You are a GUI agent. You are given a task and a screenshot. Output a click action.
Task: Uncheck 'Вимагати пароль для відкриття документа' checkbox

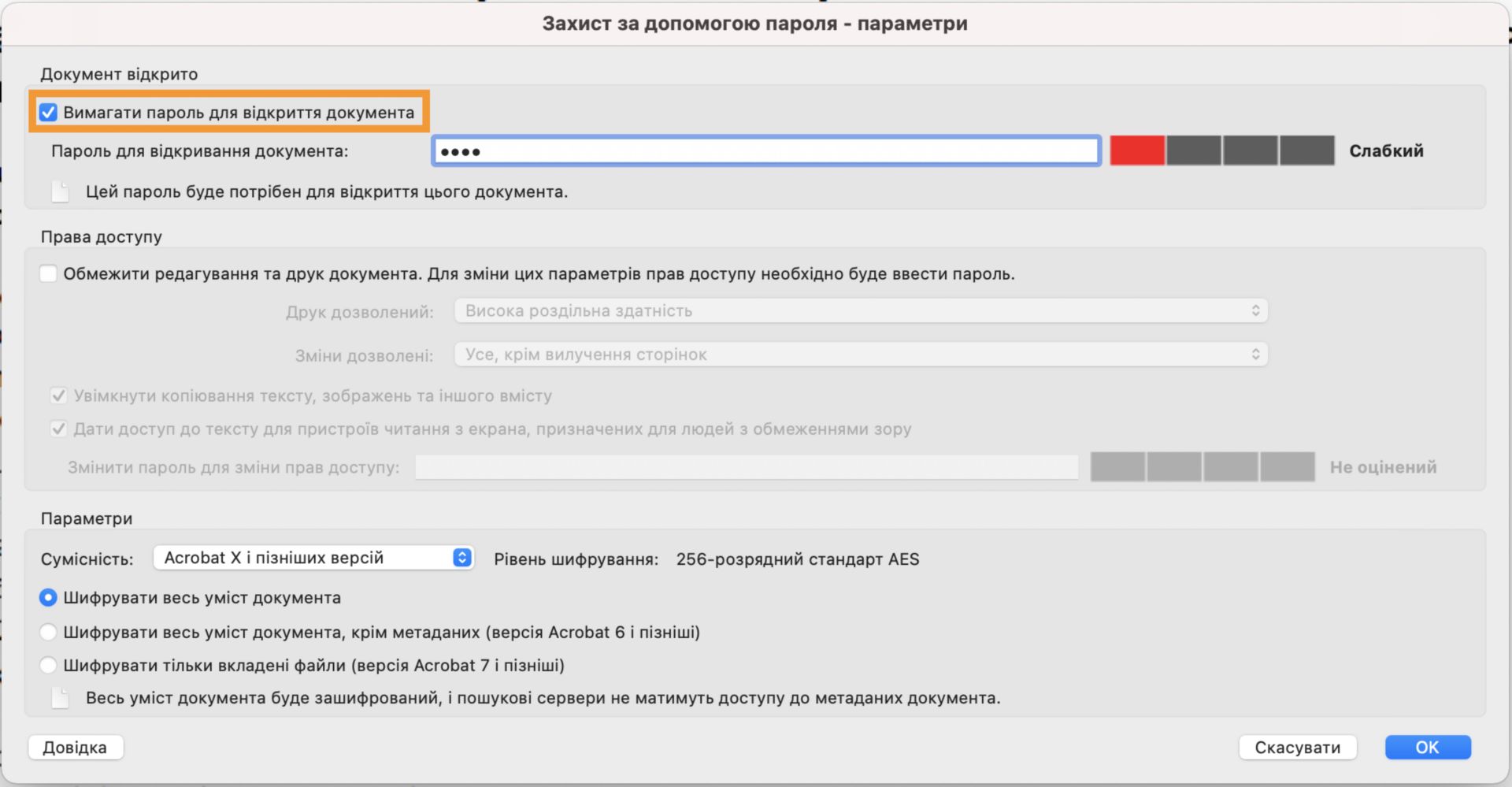point(48,113)
